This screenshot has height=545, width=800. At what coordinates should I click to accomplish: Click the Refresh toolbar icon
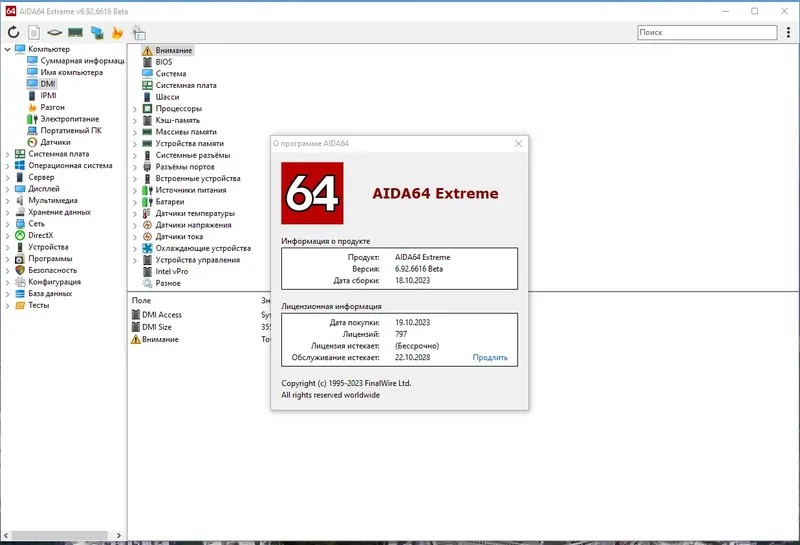[x=13, y=32]
